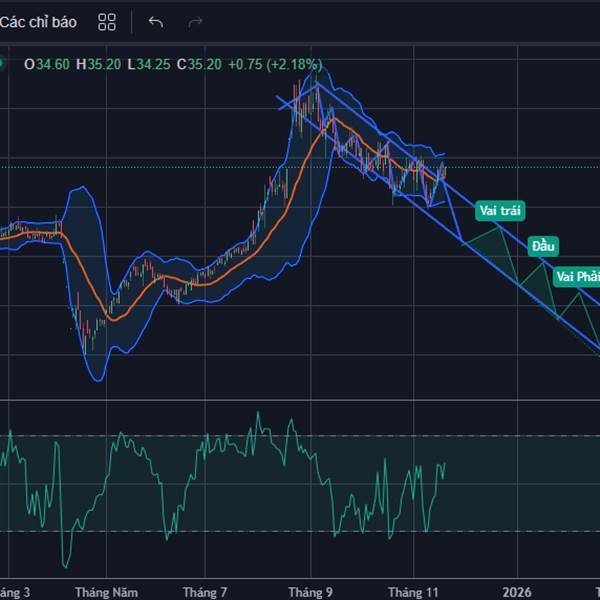Select the Vai Phải label
The image size is (600, 600).
(577, 276)
